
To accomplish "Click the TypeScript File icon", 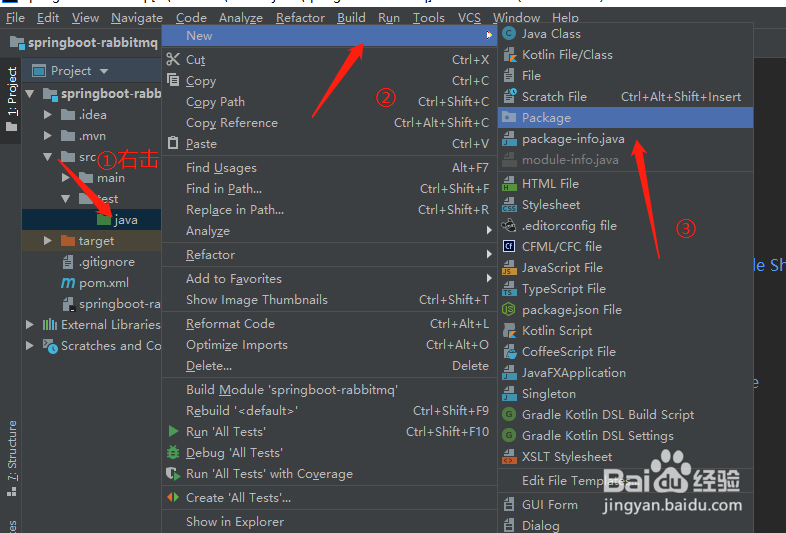I will 509,289.
